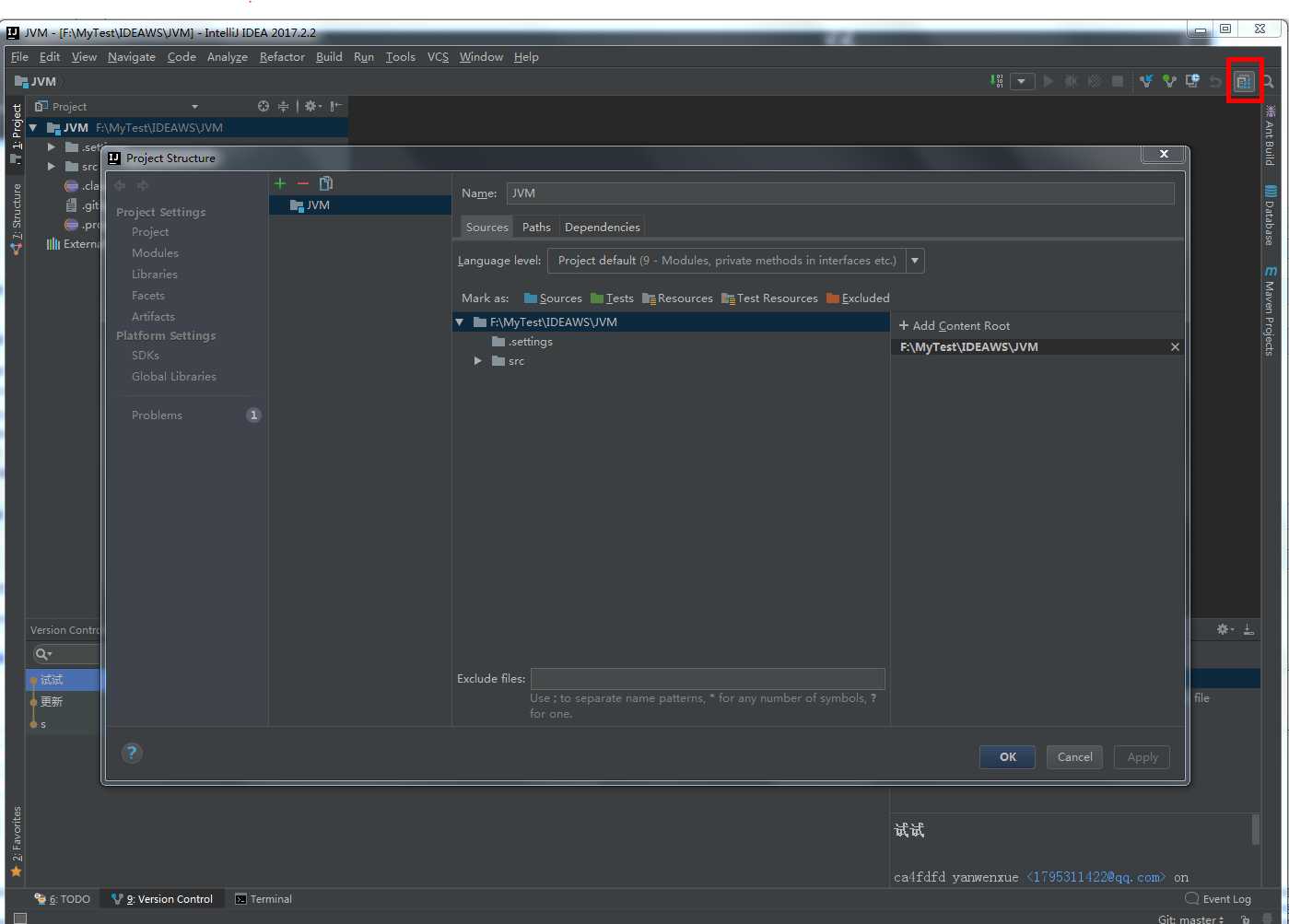Open the Analyze menu
This screenshot has width=1289, height=924.
(227, 57)
